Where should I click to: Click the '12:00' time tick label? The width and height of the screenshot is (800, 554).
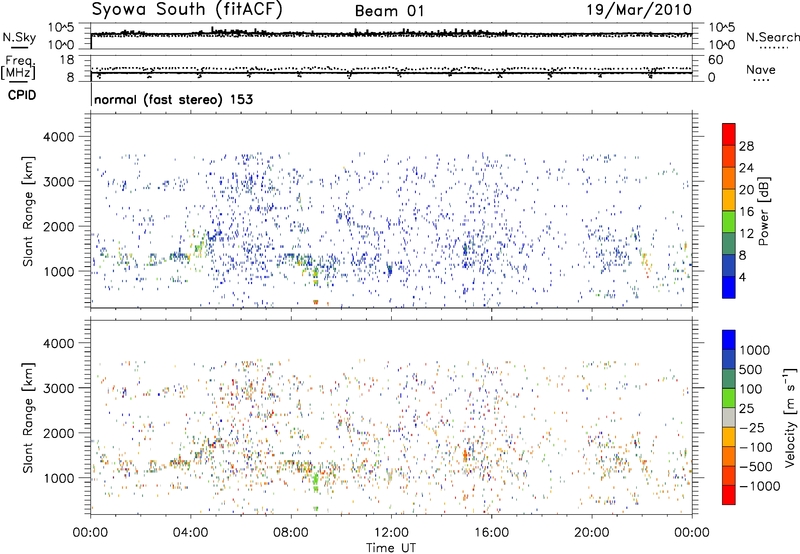coord(391,533)
